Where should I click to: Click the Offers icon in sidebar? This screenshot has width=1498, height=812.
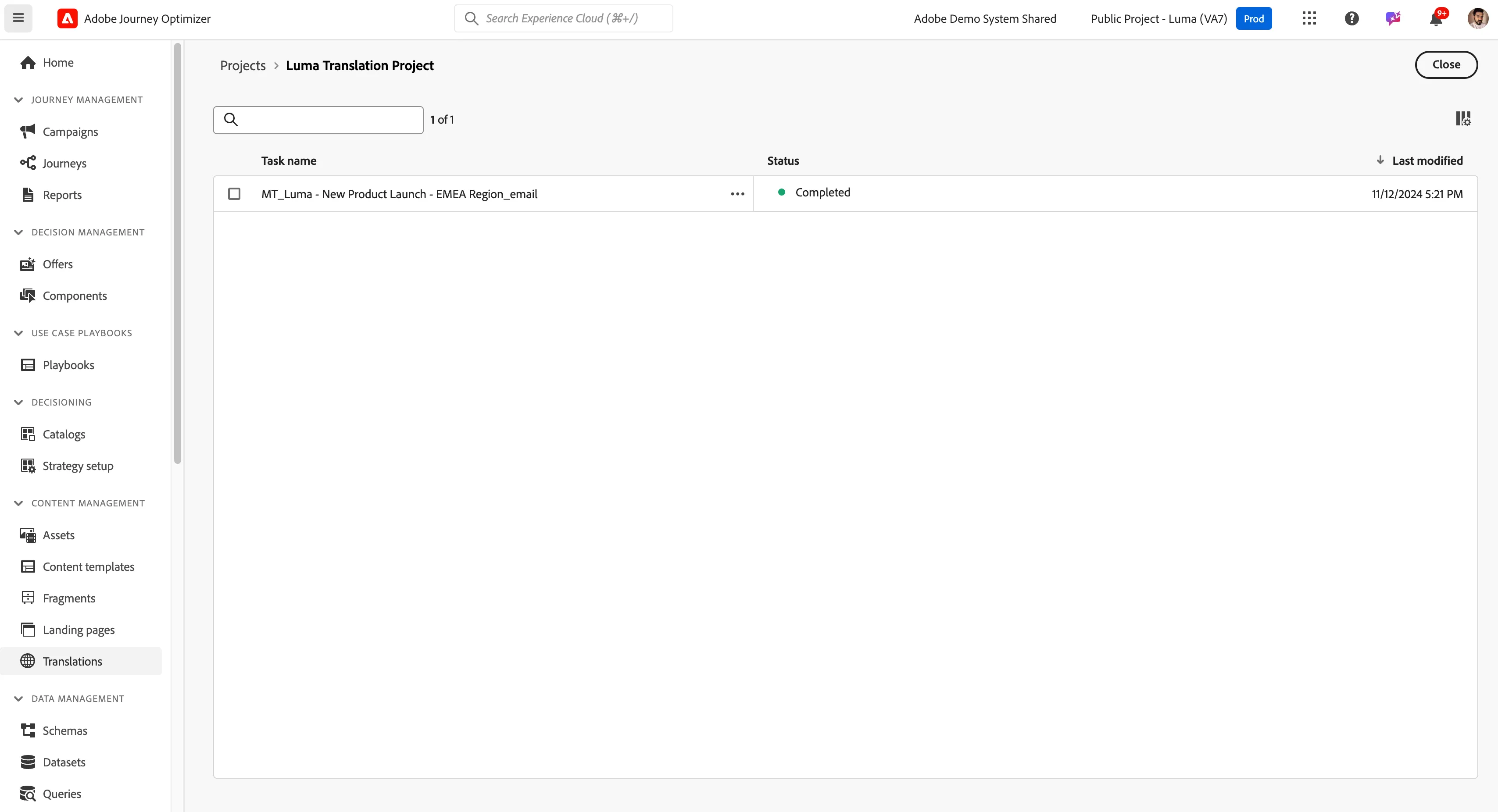pos(28,264)
